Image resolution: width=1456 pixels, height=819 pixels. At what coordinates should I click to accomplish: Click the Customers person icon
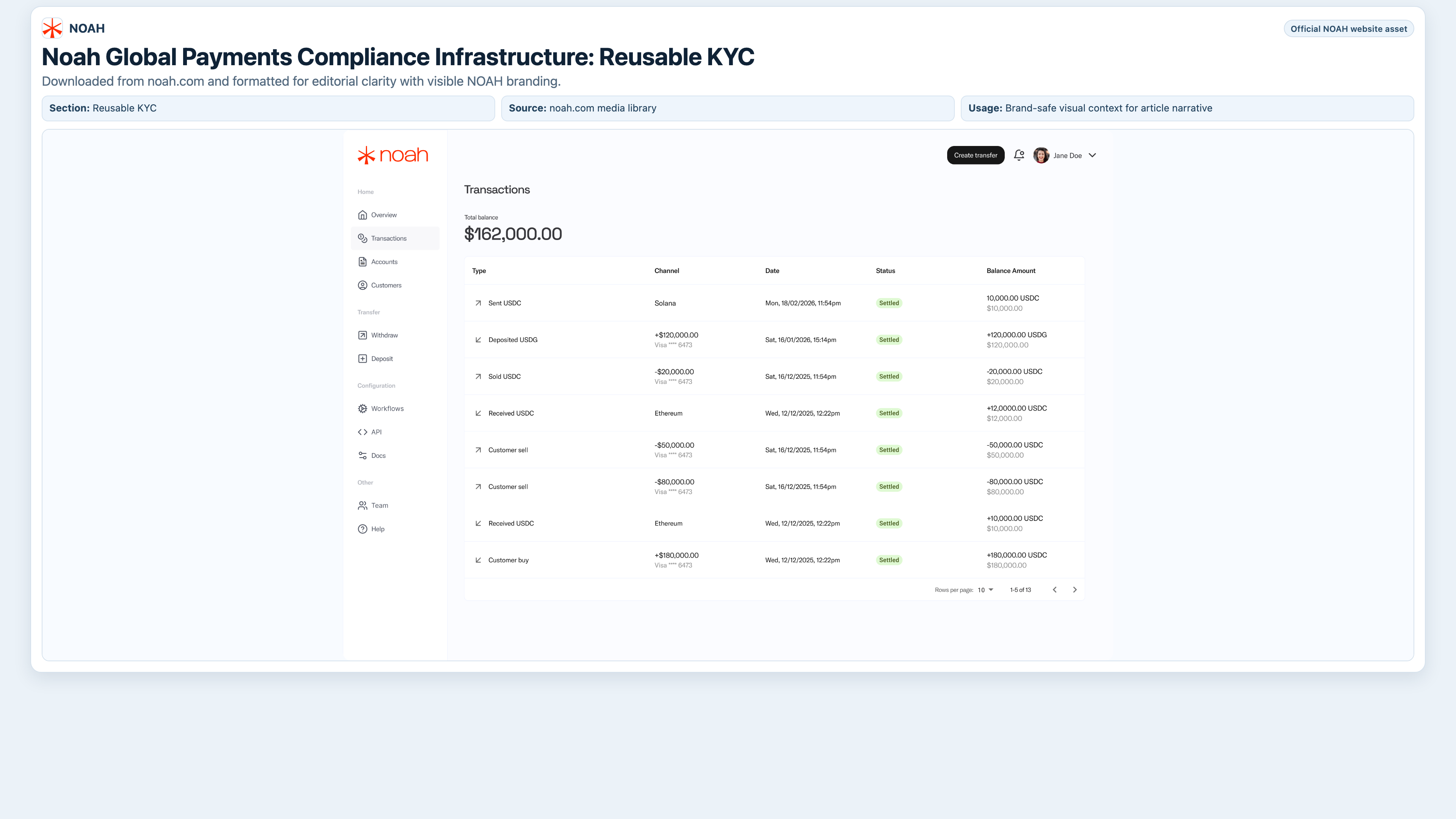[x=362, y=285]
